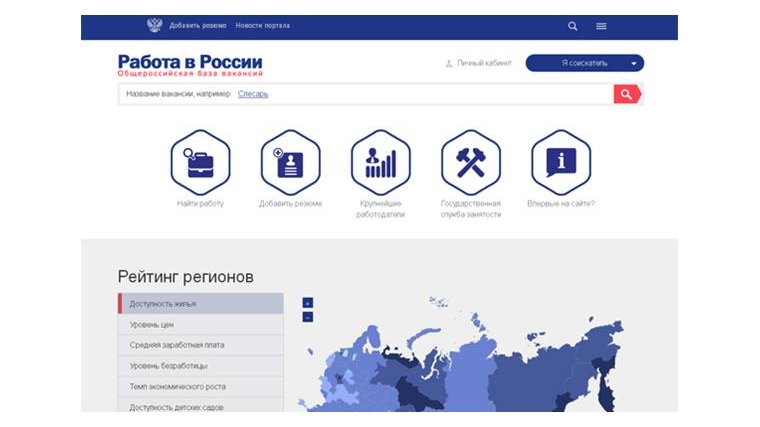Viewport: 760px width, 427px height.
Task: Open the hamburger menu in top bar
Action: 601,26
